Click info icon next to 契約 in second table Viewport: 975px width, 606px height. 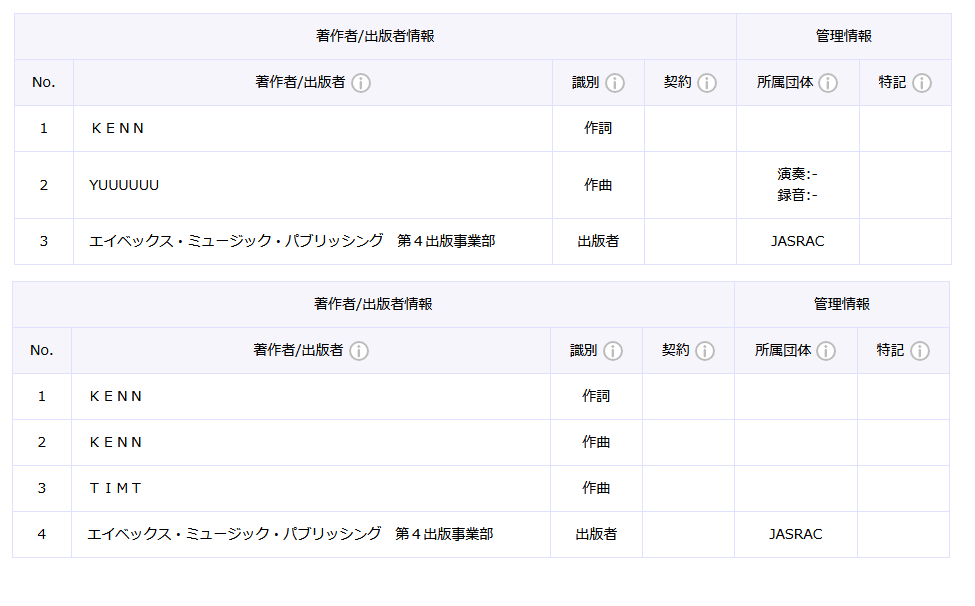[x=705, y=351]
